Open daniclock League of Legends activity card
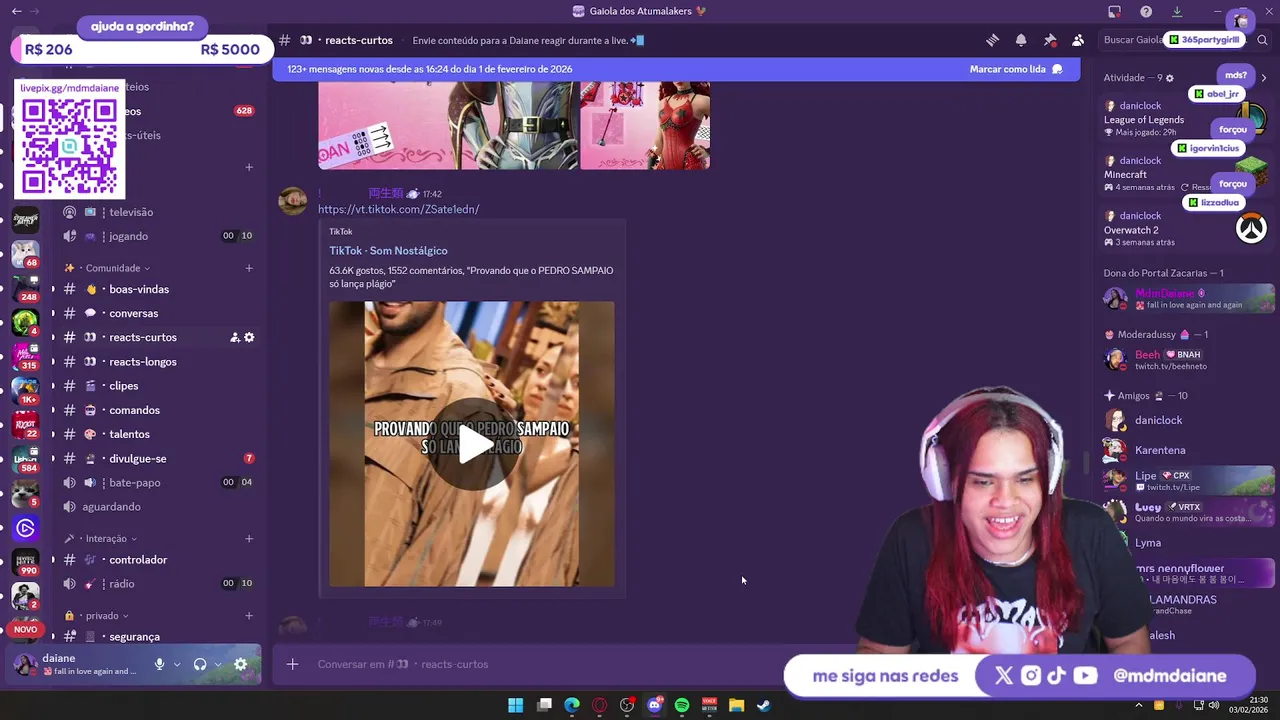The width and height of the screenshot is (1280, 720). coord(1185,119)
